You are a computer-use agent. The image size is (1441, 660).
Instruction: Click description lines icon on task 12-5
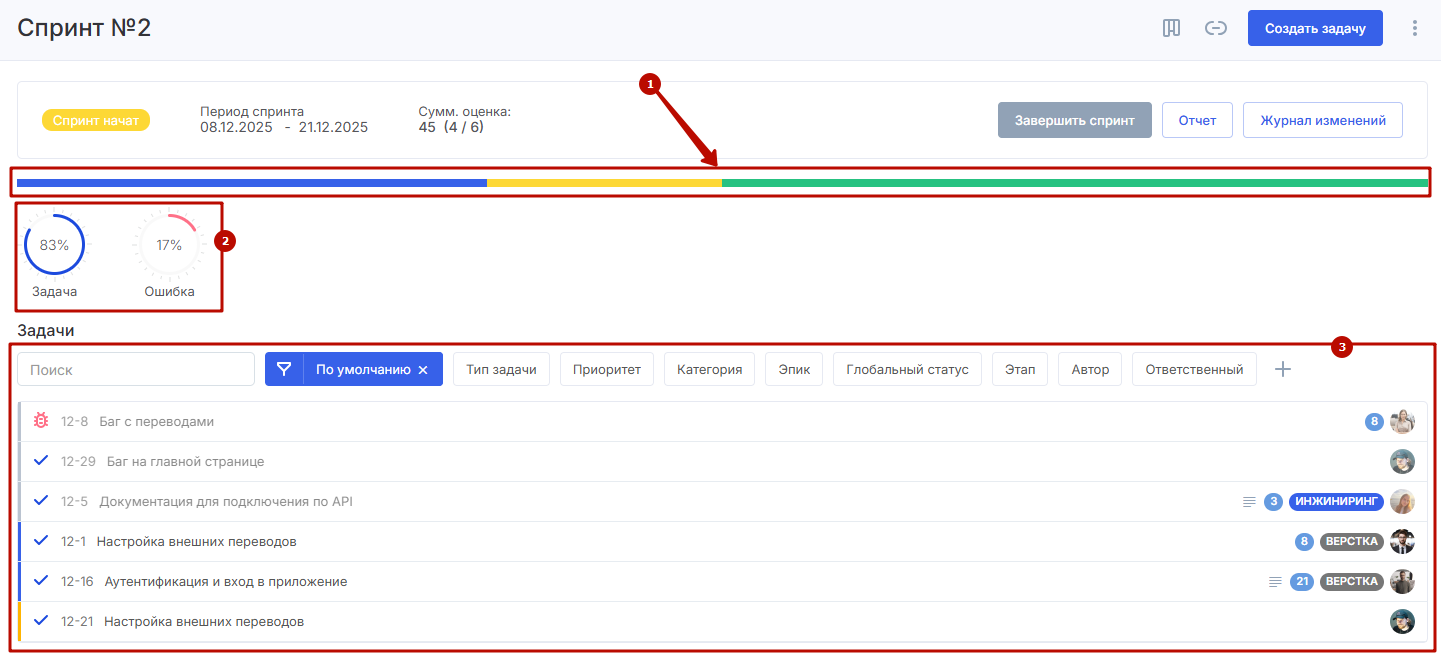(1249, 501)
